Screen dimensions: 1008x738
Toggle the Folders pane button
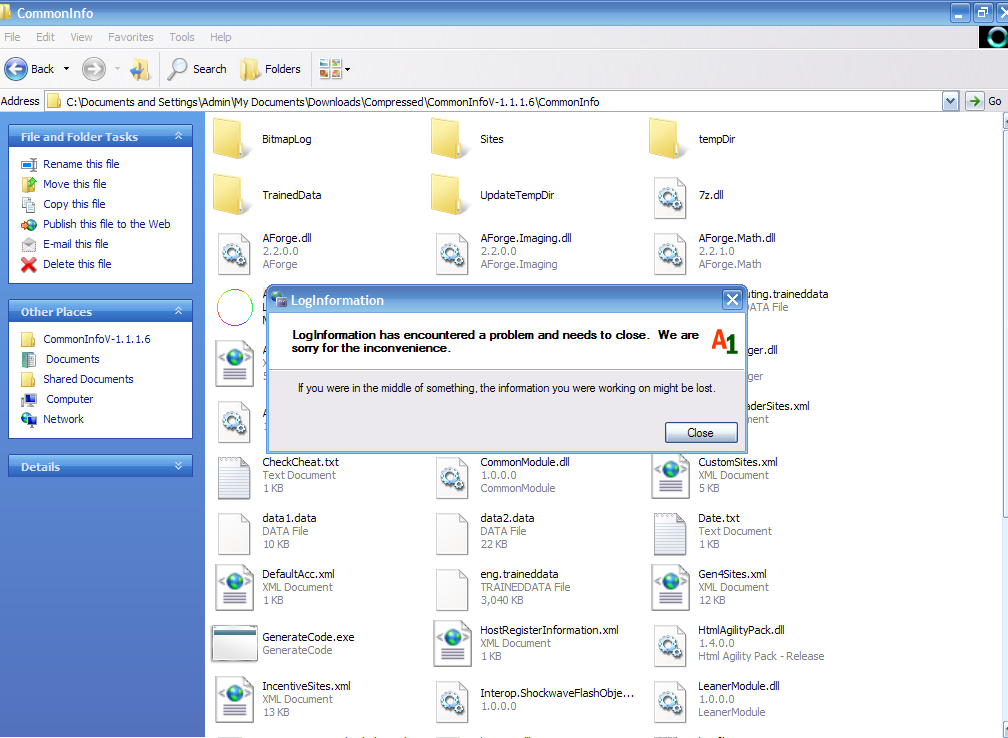(x=271, y=69)
